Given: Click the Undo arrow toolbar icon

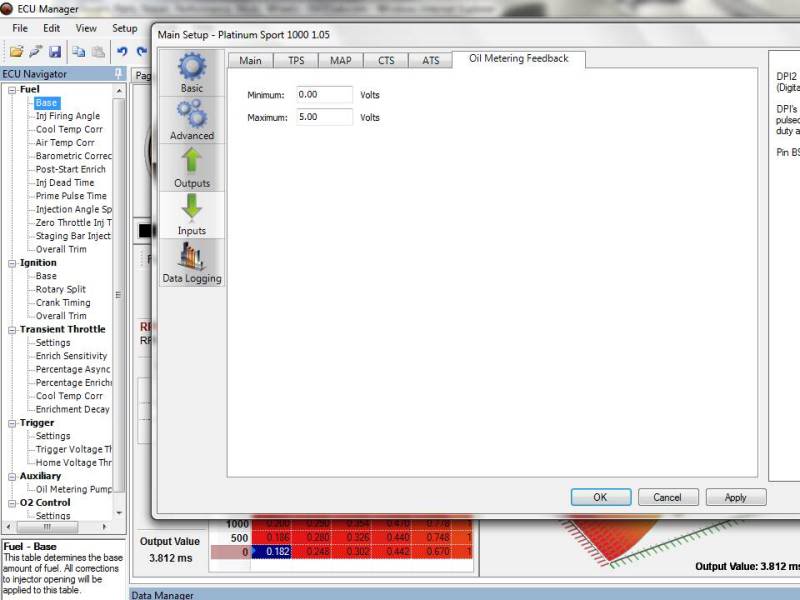Looking at the screenshot, I should tap(122, 52).
